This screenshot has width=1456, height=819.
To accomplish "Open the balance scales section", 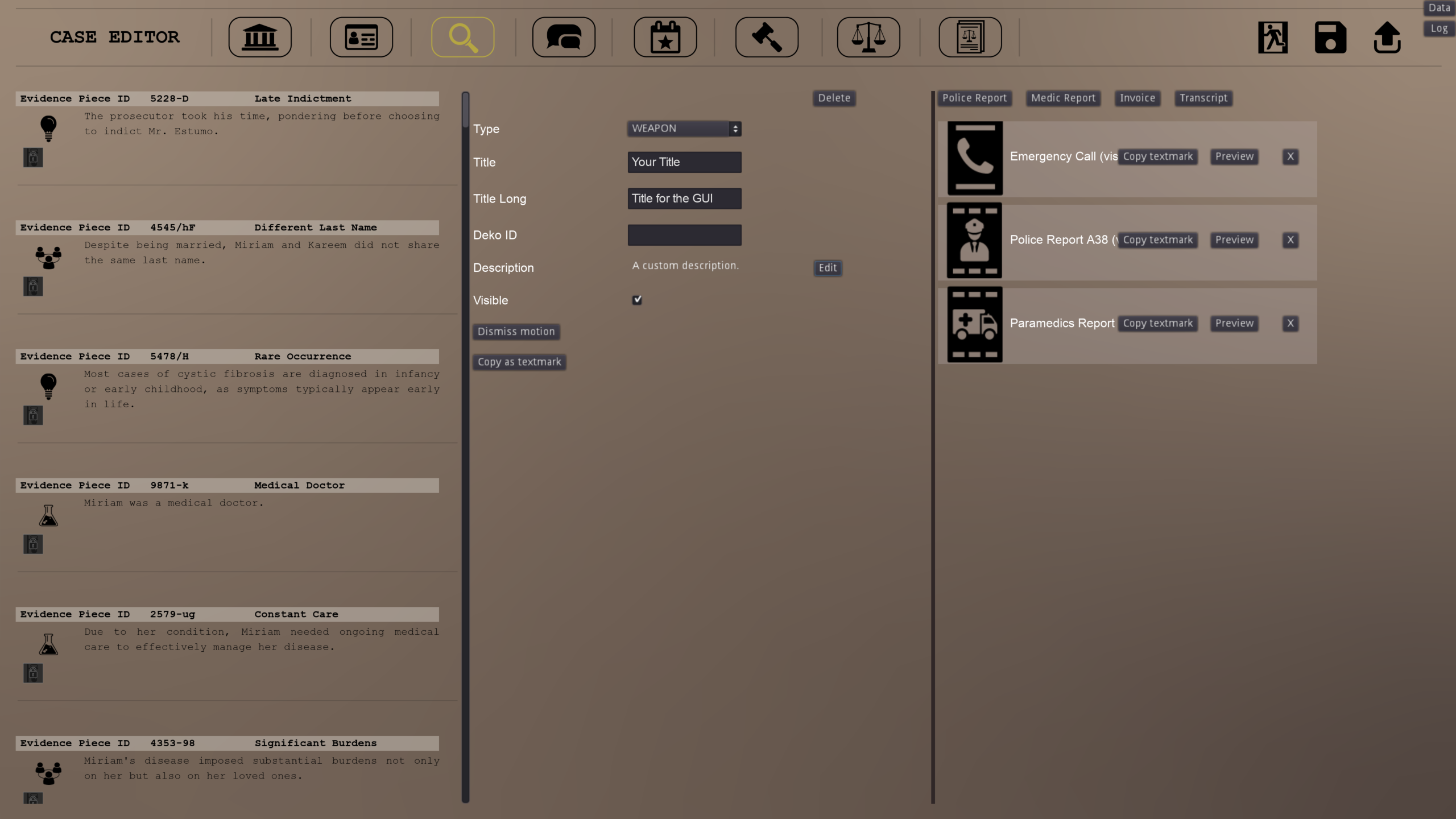I will 868,37.
